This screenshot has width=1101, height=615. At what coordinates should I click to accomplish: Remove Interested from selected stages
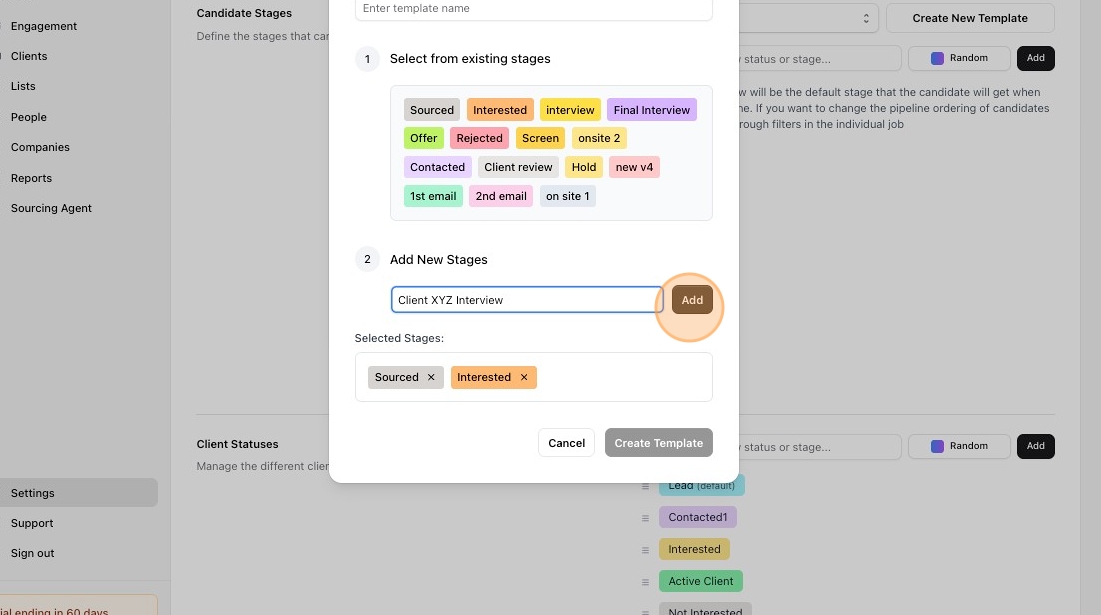coord(524,377)
